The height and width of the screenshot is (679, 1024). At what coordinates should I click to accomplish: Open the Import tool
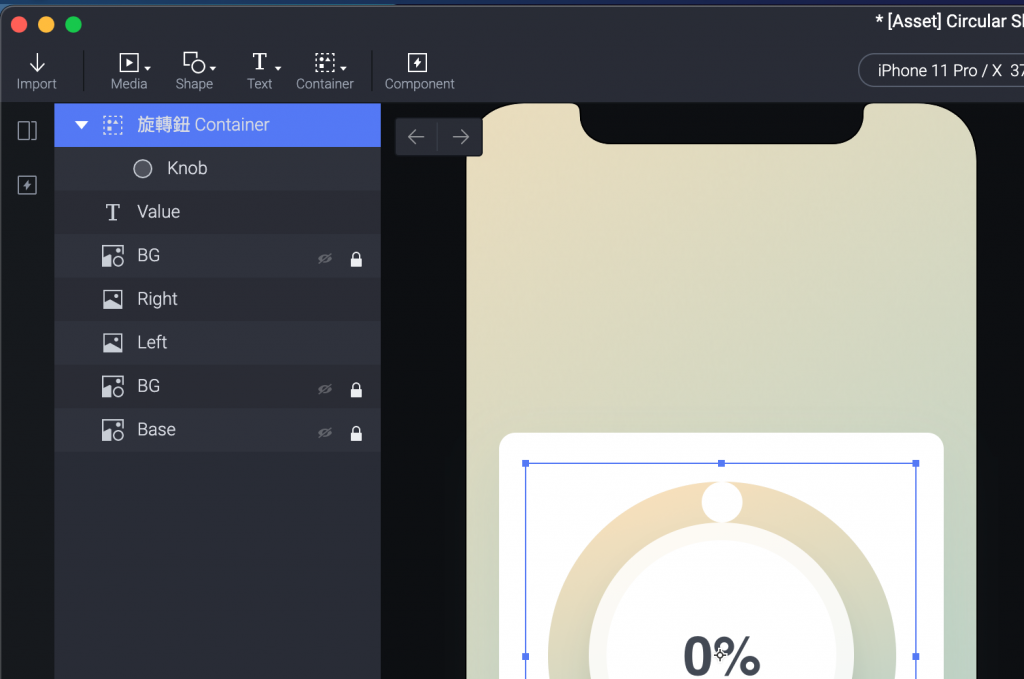(x=37, y=71)
